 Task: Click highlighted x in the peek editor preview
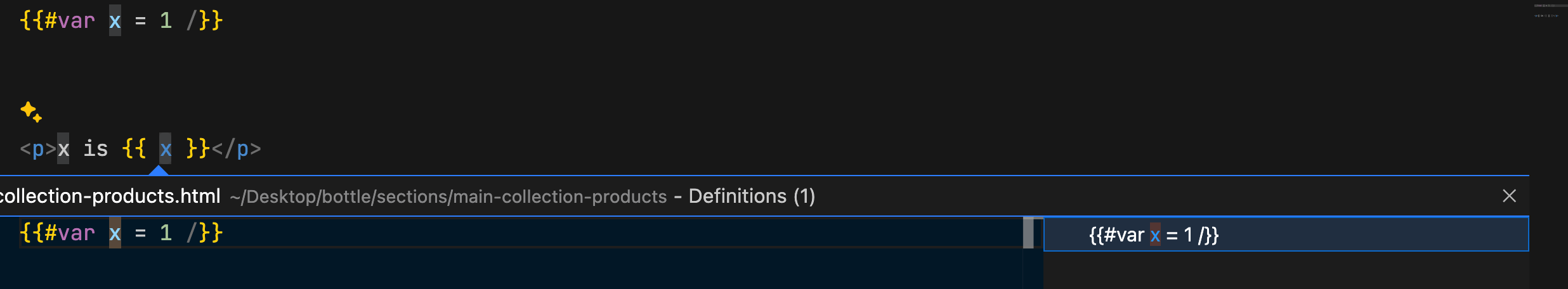pyautogui.click(x=115, y=233)
